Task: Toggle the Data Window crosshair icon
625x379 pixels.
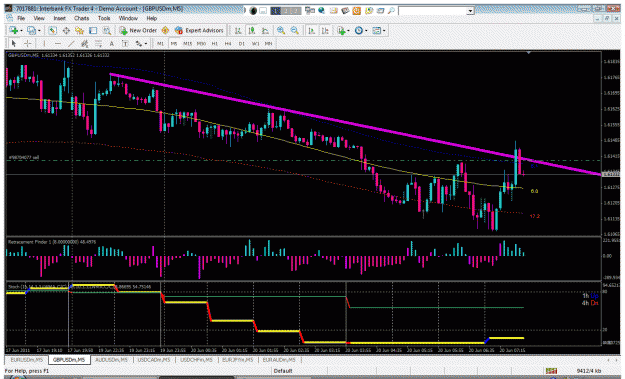Action: [x=66, y=30]
